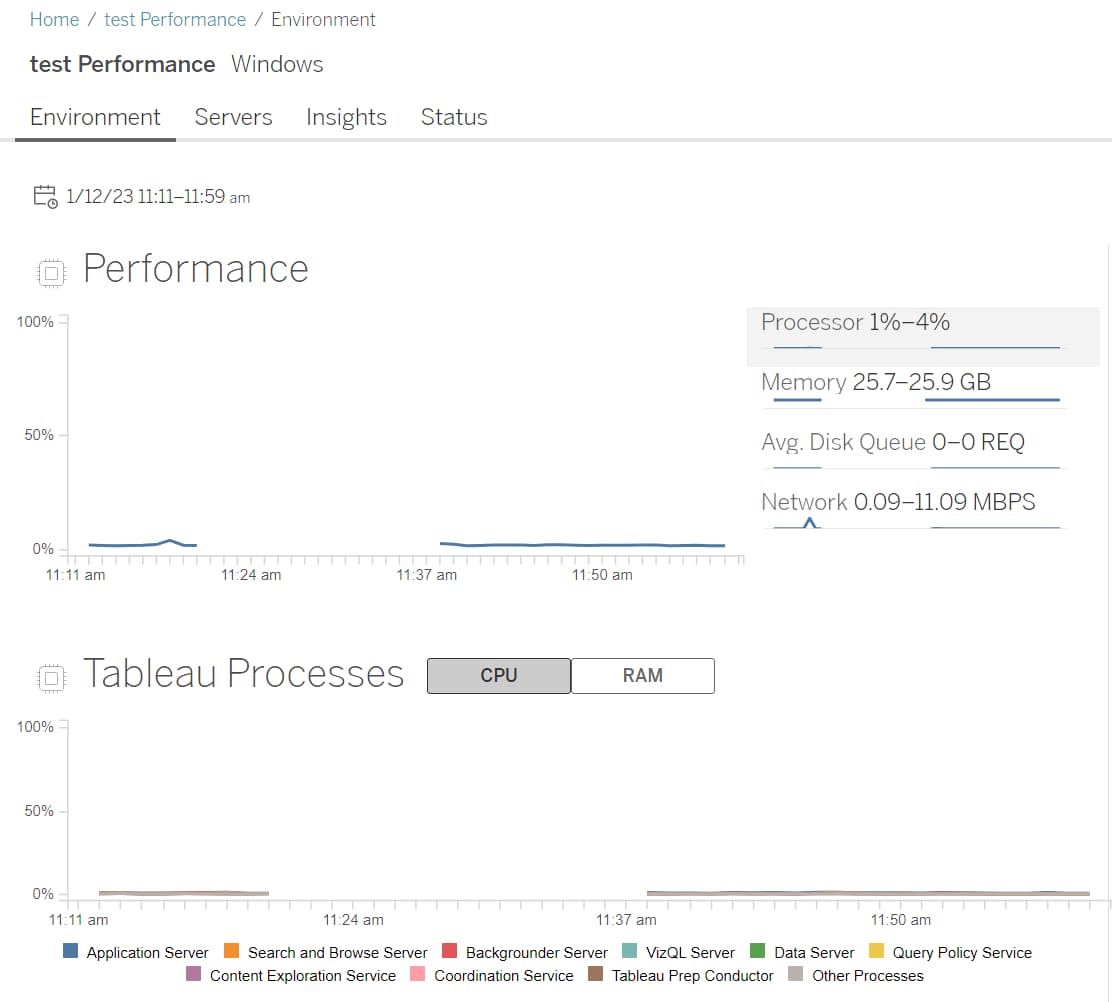Open the date range calendar icon
The height and width of the screenshot is (1002, 1112).
tap(45, 196)
